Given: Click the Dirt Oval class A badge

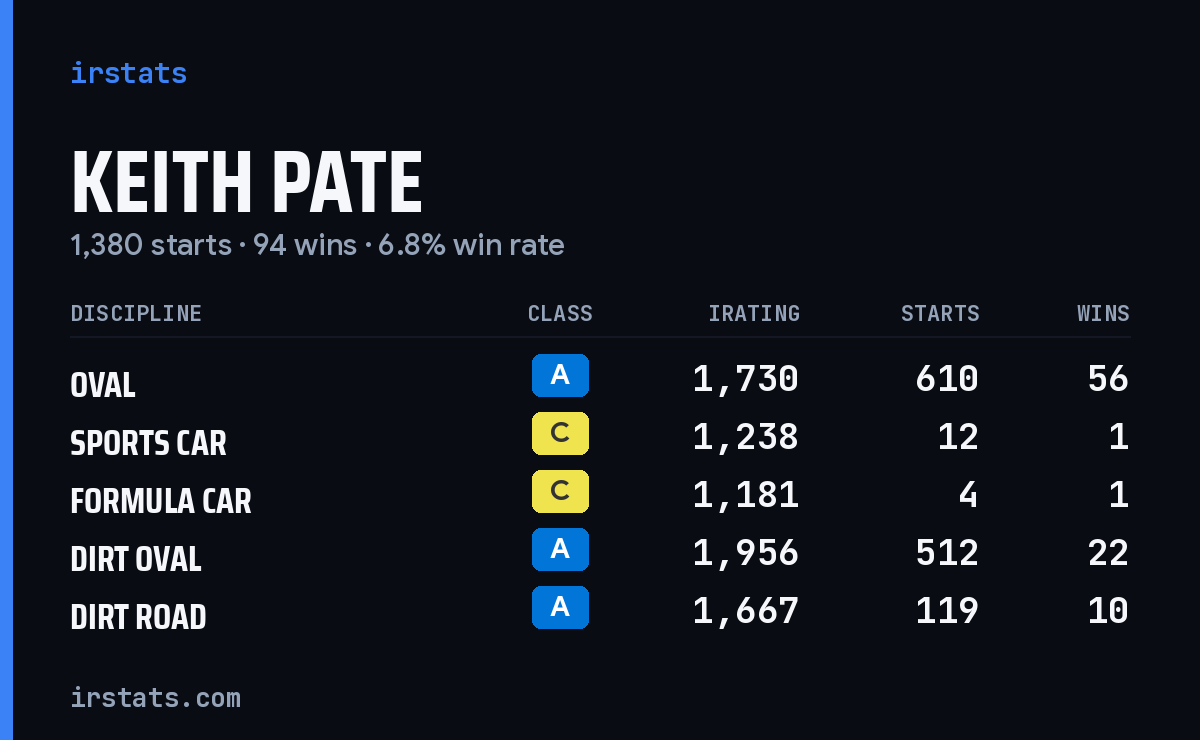Looking at the screenshot, I should (560, 550).
